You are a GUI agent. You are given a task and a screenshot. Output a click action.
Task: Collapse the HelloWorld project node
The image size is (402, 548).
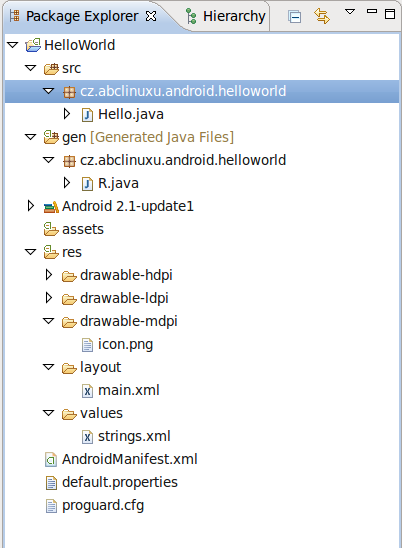tap(13, 45)
